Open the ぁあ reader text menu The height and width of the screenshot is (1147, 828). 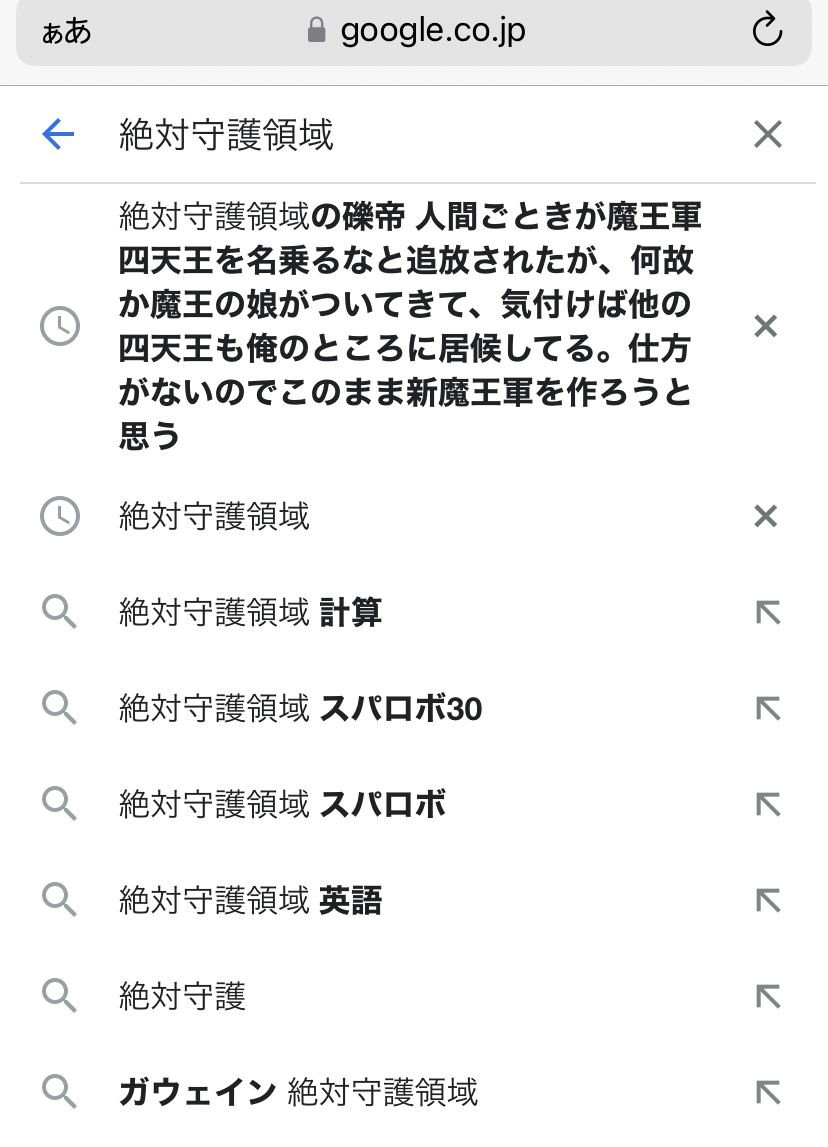click(67, 32)
